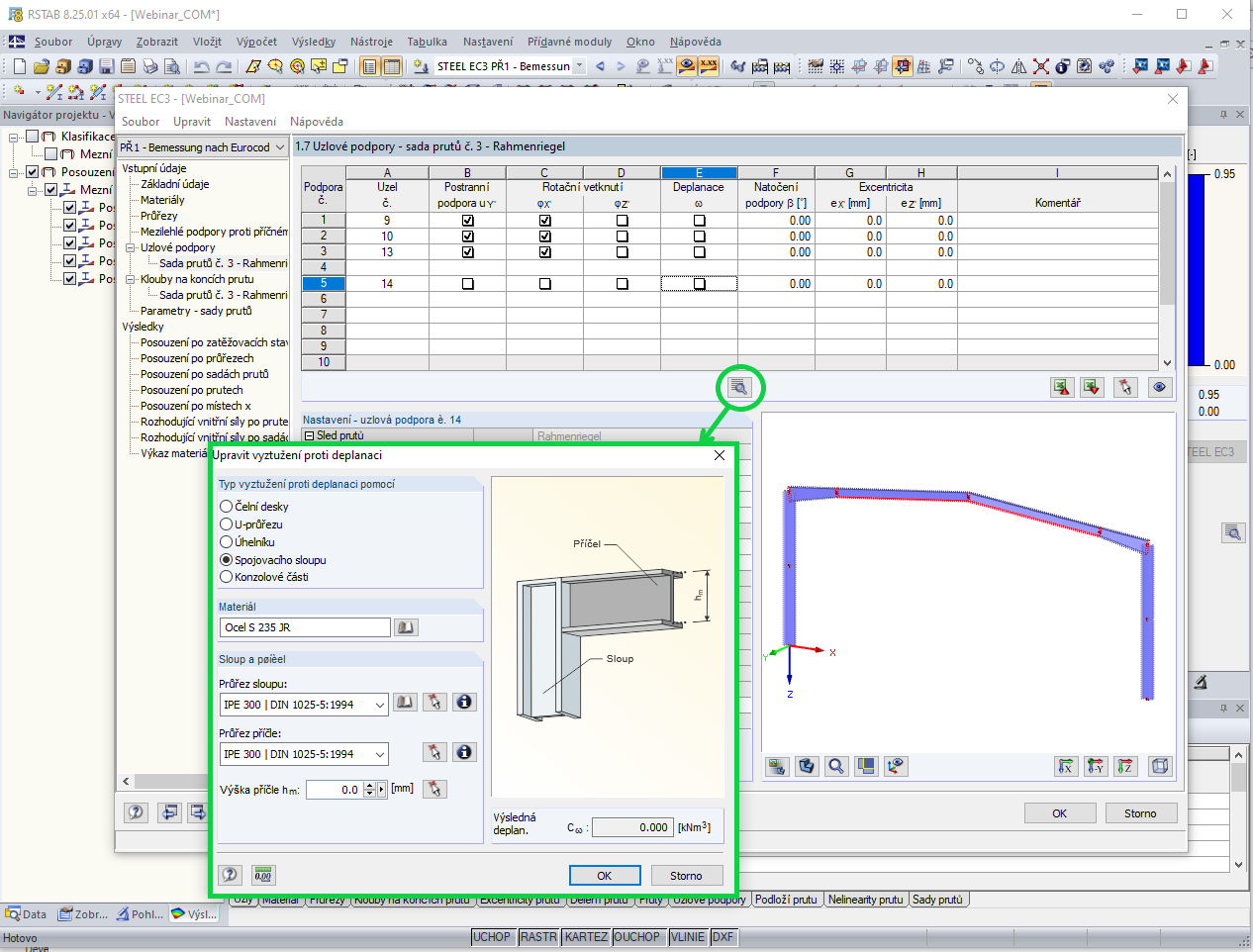This screenshot has width=1253, height=952.
Task: Toggle φZ' rotation checkbox for node 13
Action: 623,252
